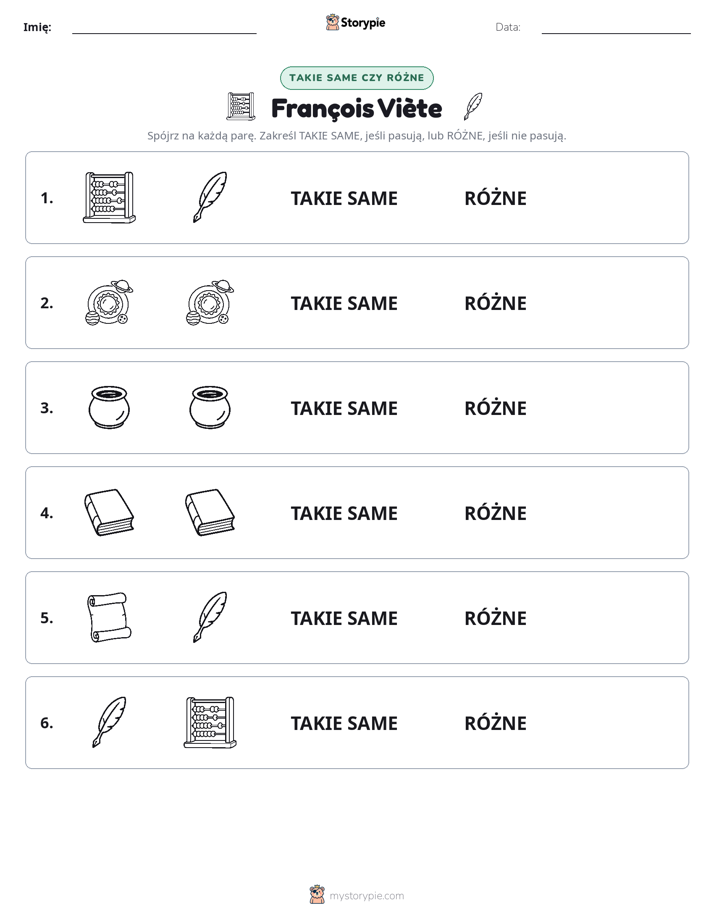The image size is (714, 924).
Task: Click the quill feather in row 6
Action: pos(109,722)
